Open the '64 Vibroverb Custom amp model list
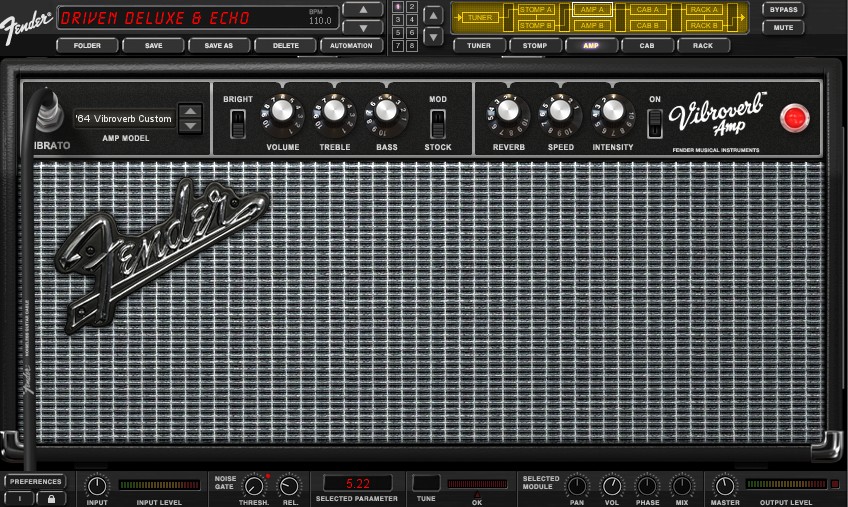The height and width of the screenshot is (507, 848). 124,118
